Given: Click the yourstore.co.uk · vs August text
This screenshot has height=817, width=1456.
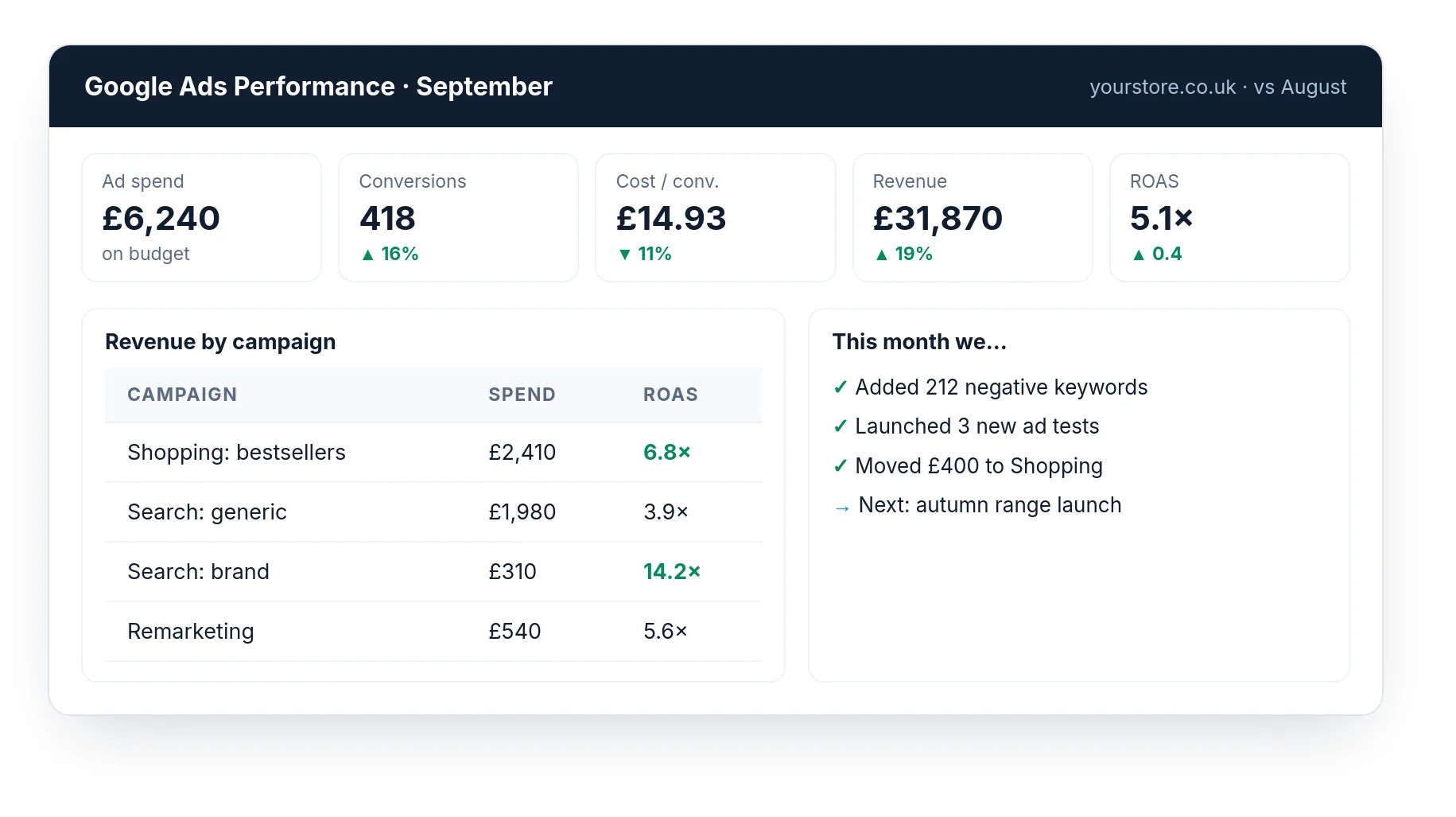Looking at the screenshot, I should coord(1217,87).
